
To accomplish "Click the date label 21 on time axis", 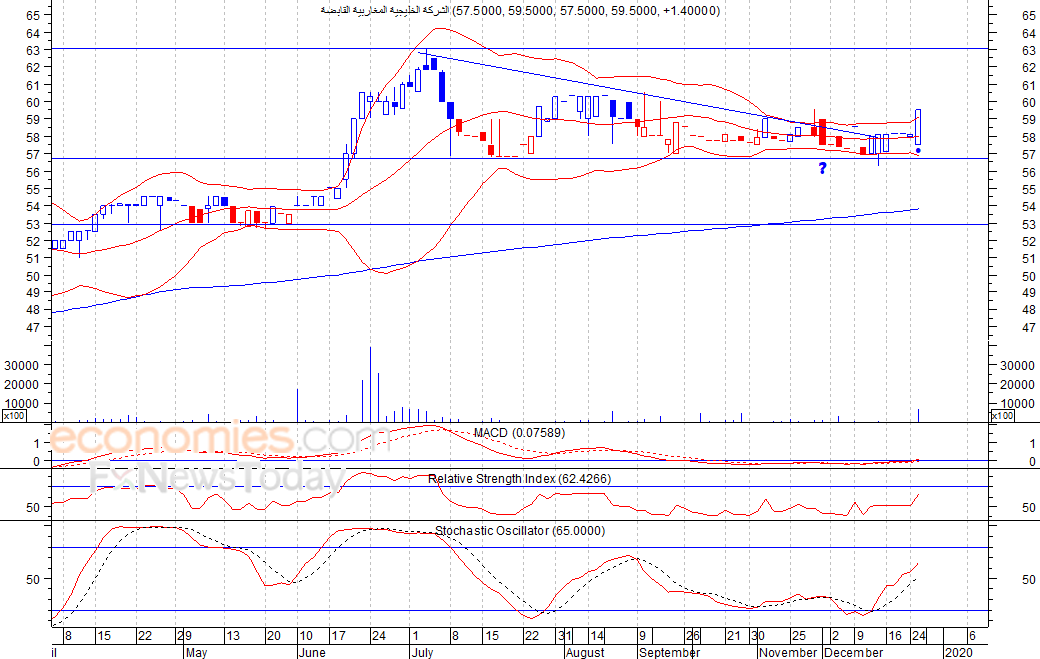I will [734, 636].
